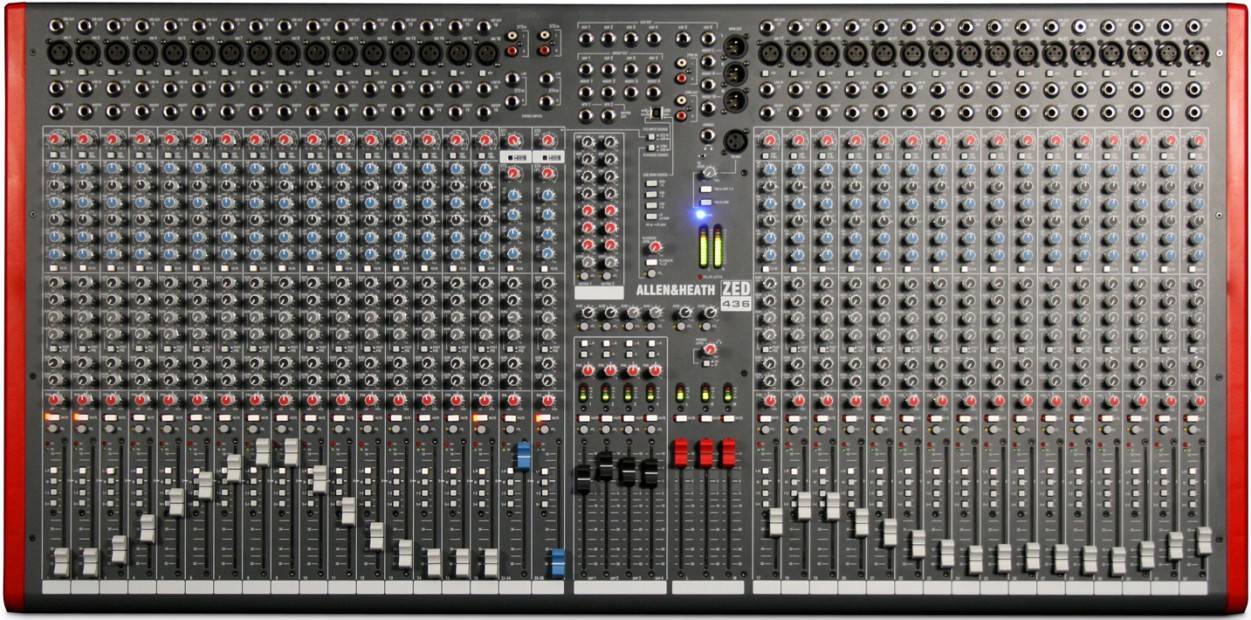Screen dimensions: 1251x620
Task: Click the fader of the first channel right of the master section
Action: coord(775,521)
